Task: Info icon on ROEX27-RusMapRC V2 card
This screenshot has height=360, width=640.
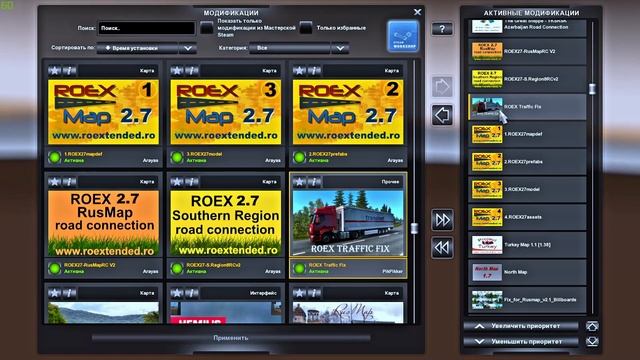Action: [x=69, y=182]
